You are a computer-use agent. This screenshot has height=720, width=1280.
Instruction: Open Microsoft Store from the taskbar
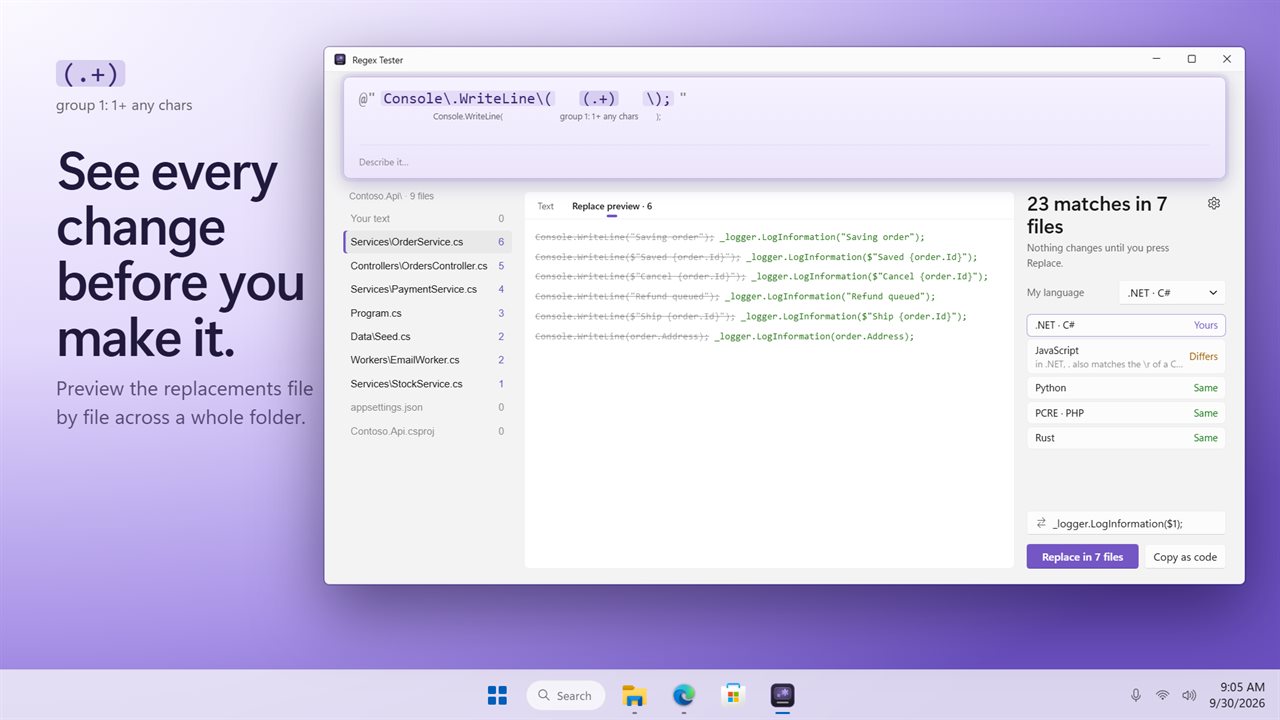coord(733,695)
